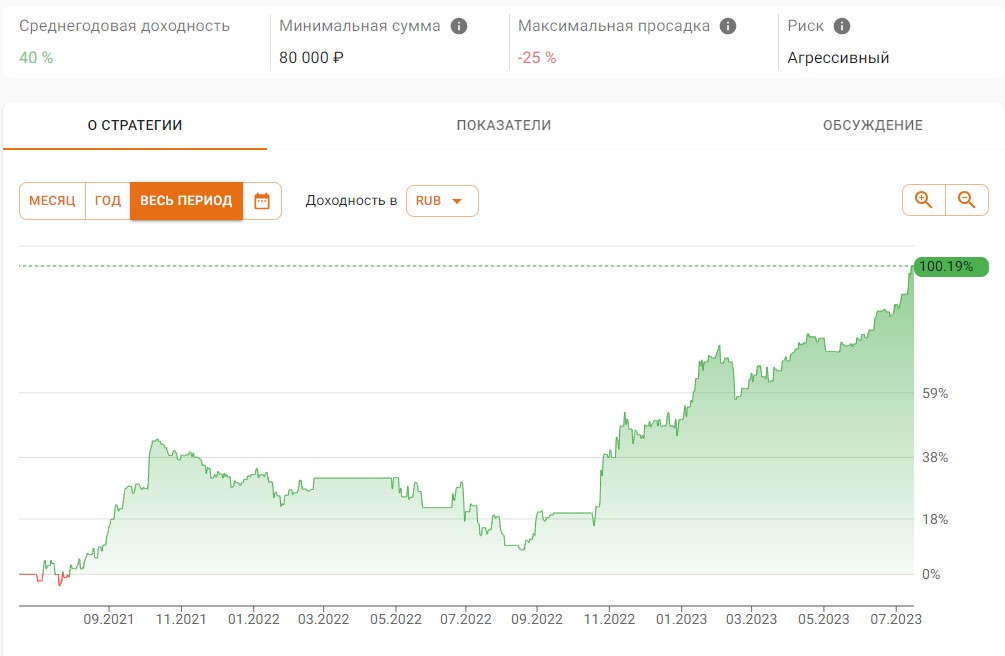Click the 11.2022 axis date
Image resolution: width=1005 pixels, height=656 pixels.
(610, 619)
